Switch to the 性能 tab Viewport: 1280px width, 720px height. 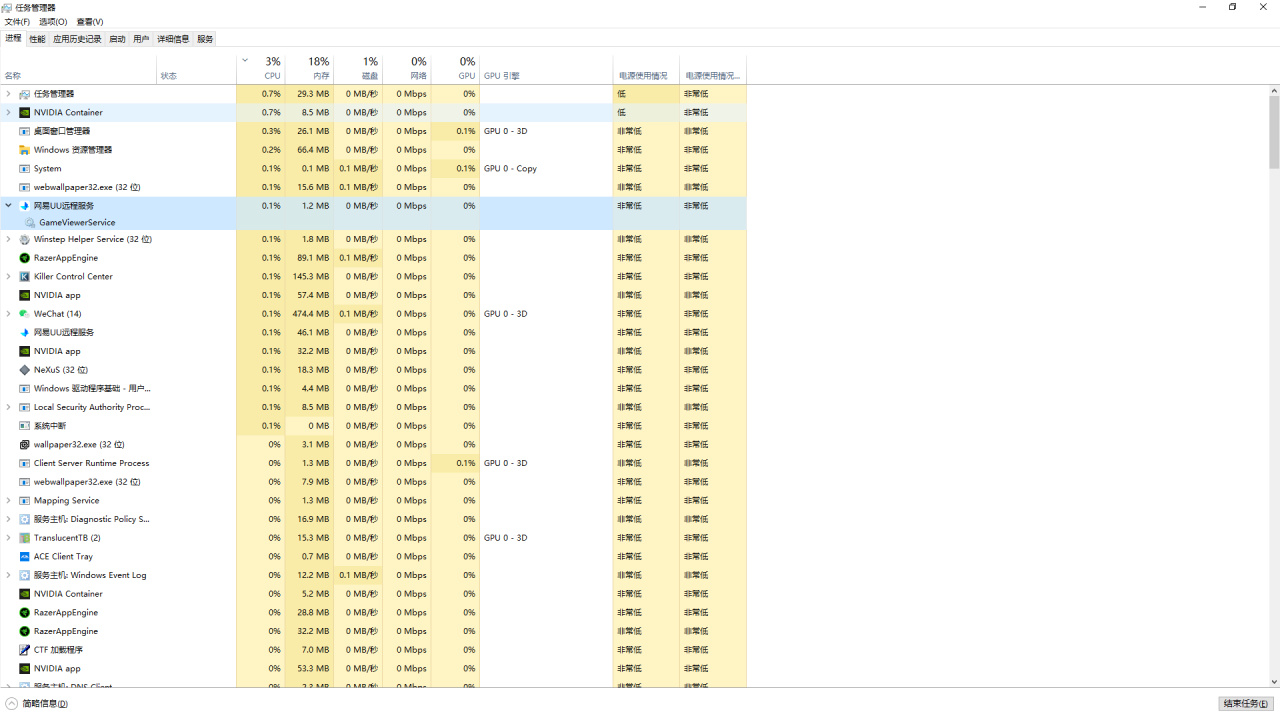tap(37, 39)
